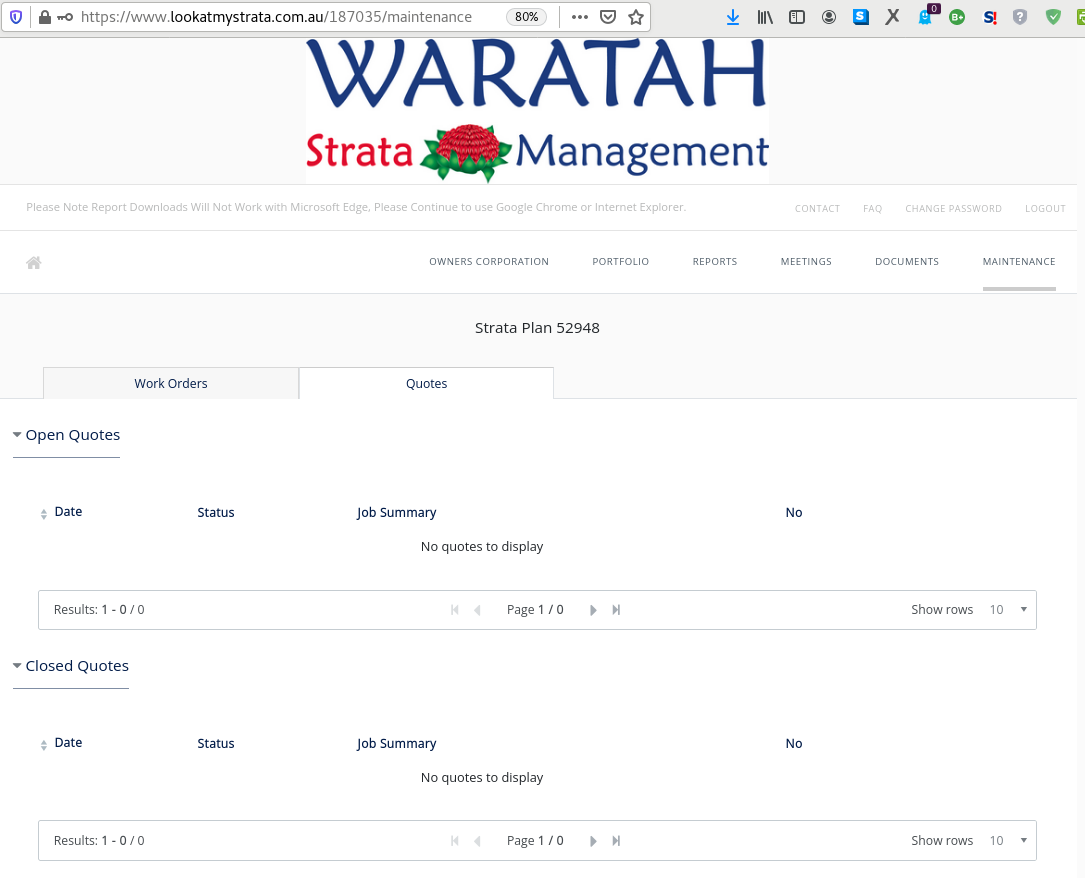Go to next page of Closed Quotes
The height and width of the screenshot is (878, 1085).
593,841
